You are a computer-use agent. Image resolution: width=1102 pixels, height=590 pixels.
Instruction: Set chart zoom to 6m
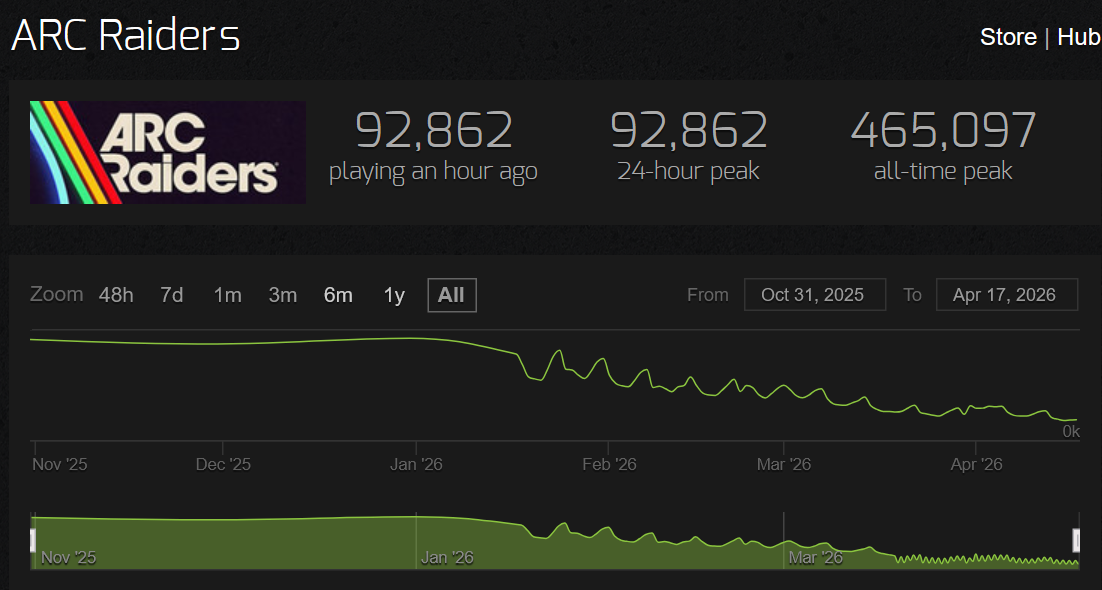pyautogui.click(x=338, y=295)
